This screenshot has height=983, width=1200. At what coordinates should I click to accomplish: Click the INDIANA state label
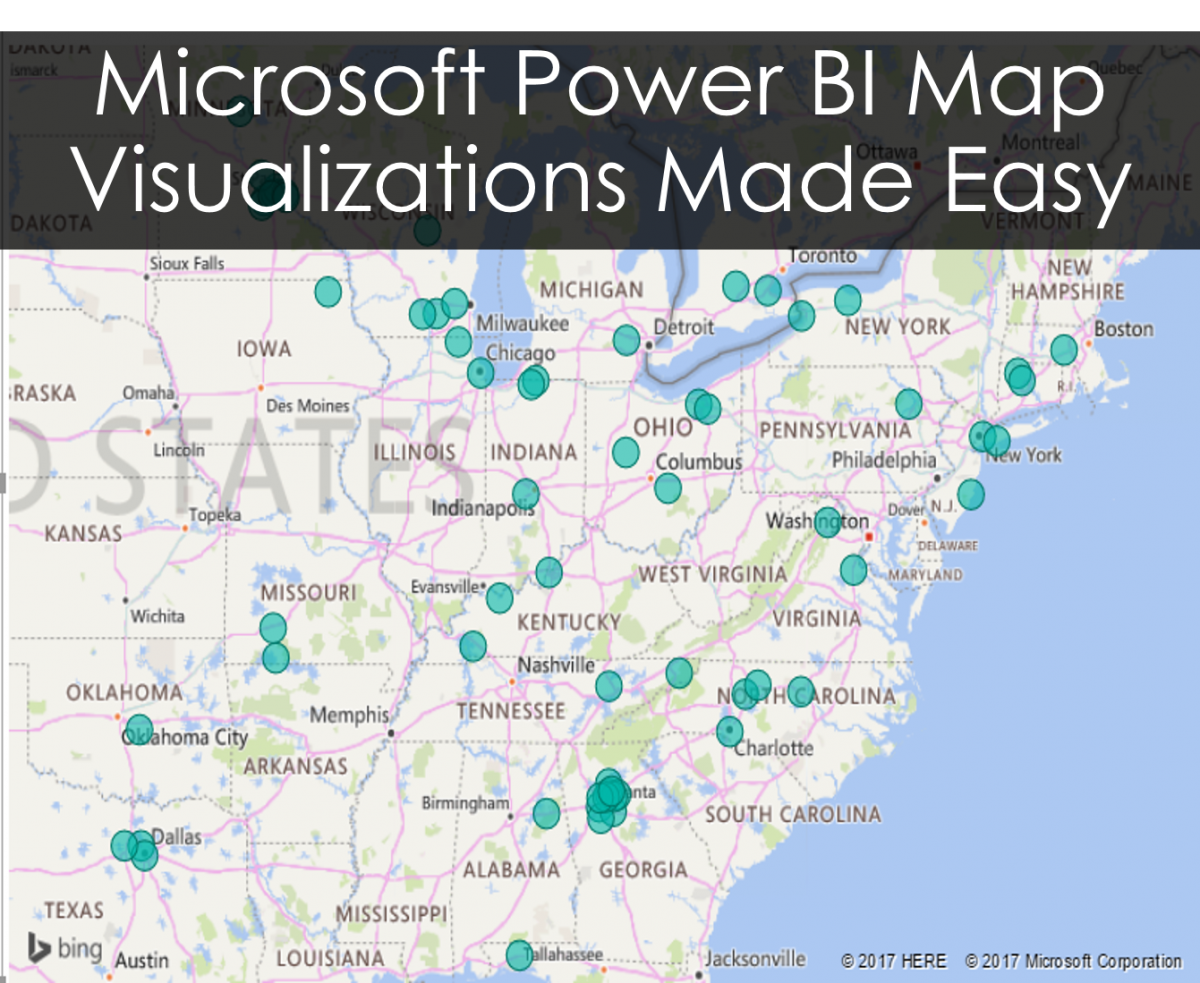pos(534,453)
